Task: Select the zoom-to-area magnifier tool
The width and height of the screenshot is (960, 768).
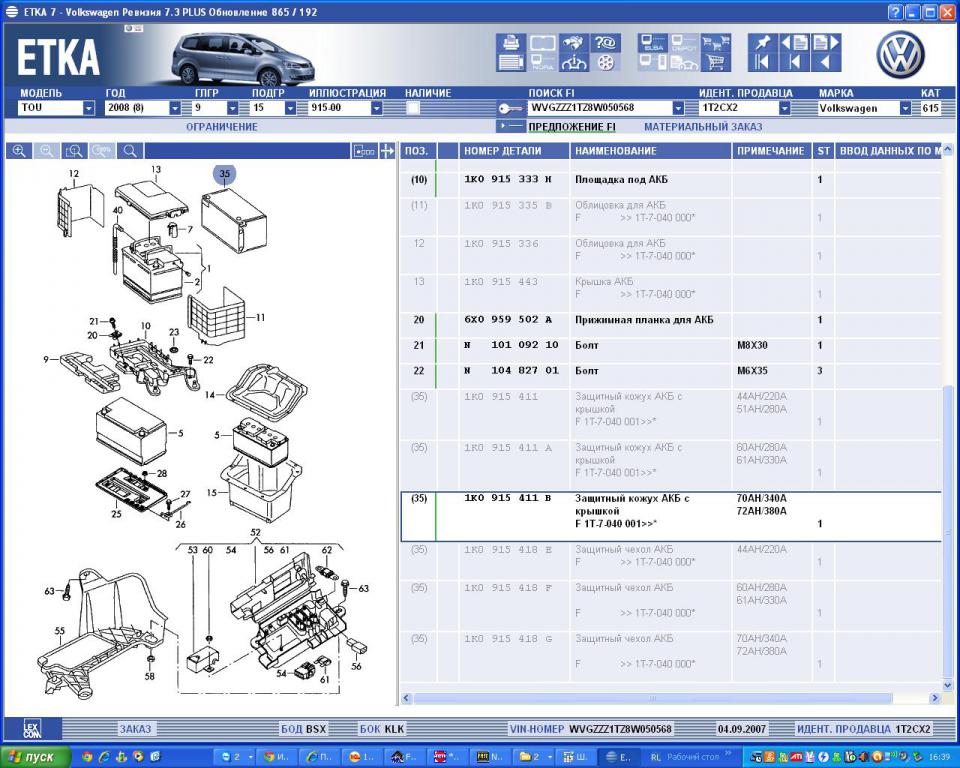Action: tap(74, 151)
